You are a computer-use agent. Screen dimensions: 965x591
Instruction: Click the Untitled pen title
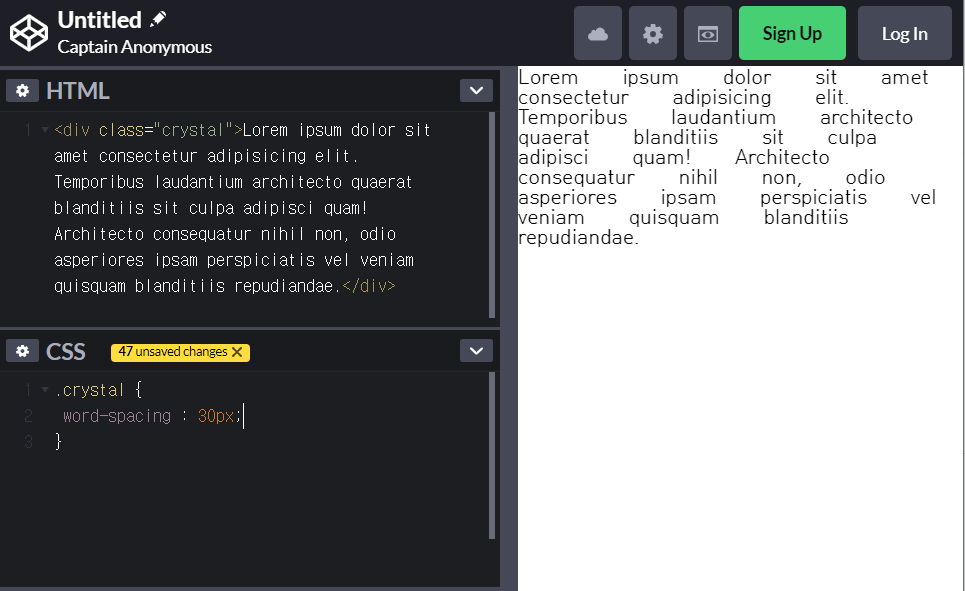click(x=99, y=19)
